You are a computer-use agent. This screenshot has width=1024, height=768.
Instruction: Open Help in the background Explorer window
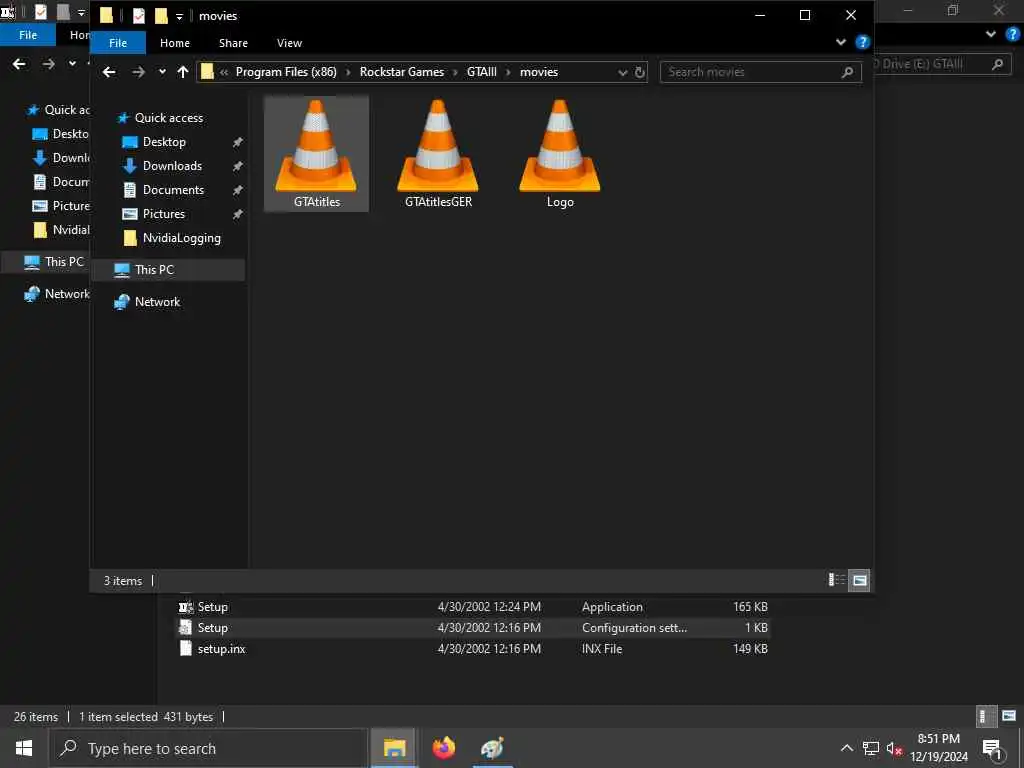pyautogui.click(x=1012, y=34)
